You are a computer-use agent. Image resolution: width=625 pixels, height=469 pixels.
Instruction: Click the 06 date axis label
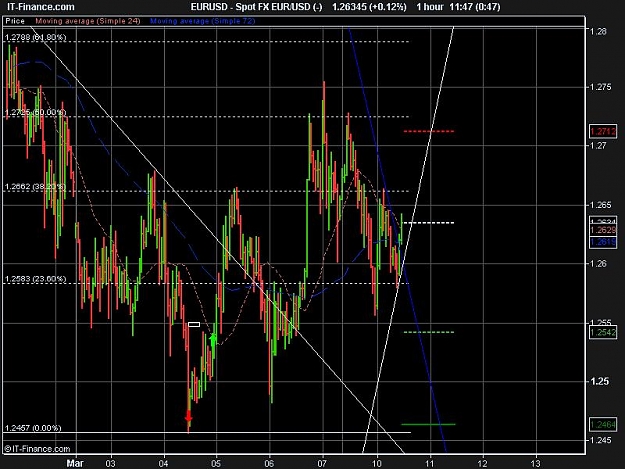(x=269, y=463)
